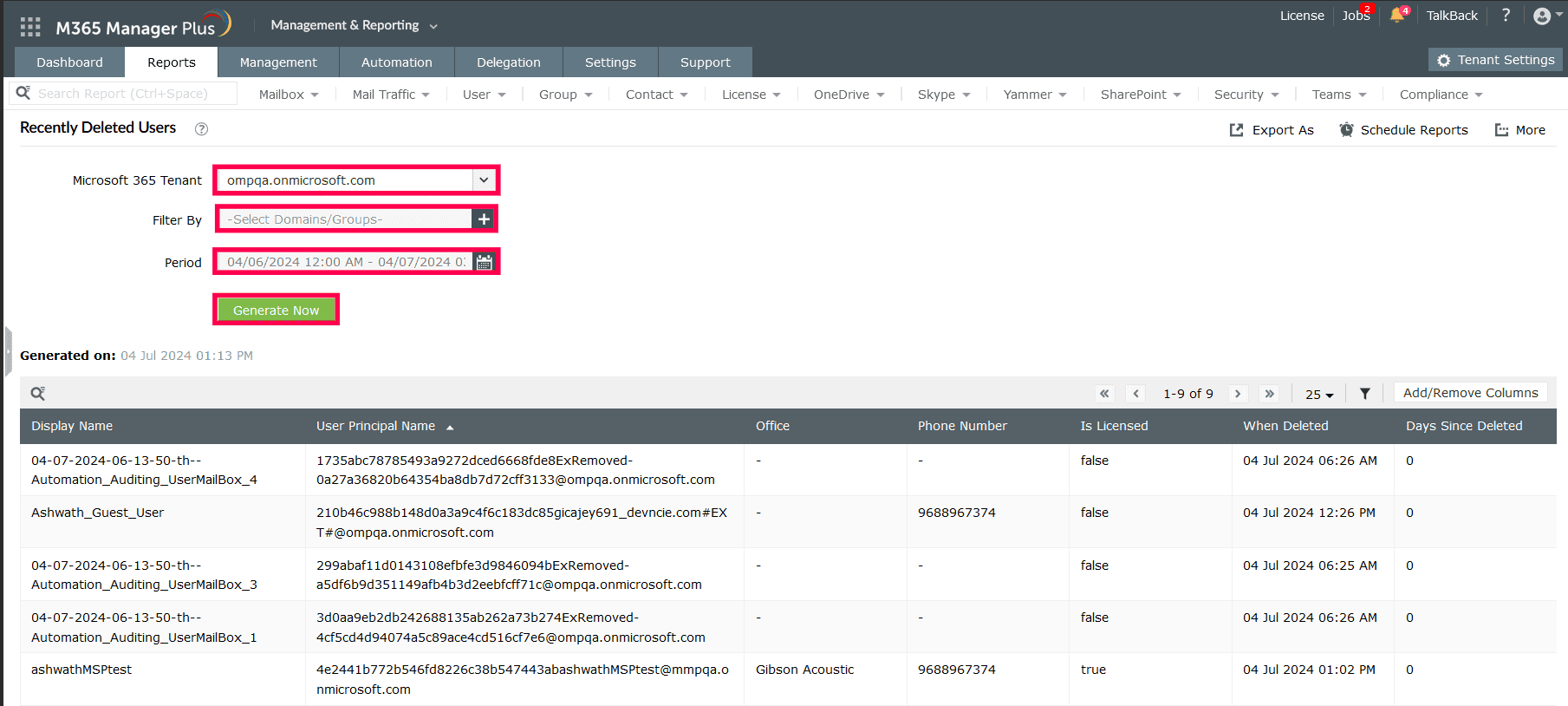Click the M365 Manager Plus logo
Image resolution: width=1568 pixels, height=706 pixels.
143,25
